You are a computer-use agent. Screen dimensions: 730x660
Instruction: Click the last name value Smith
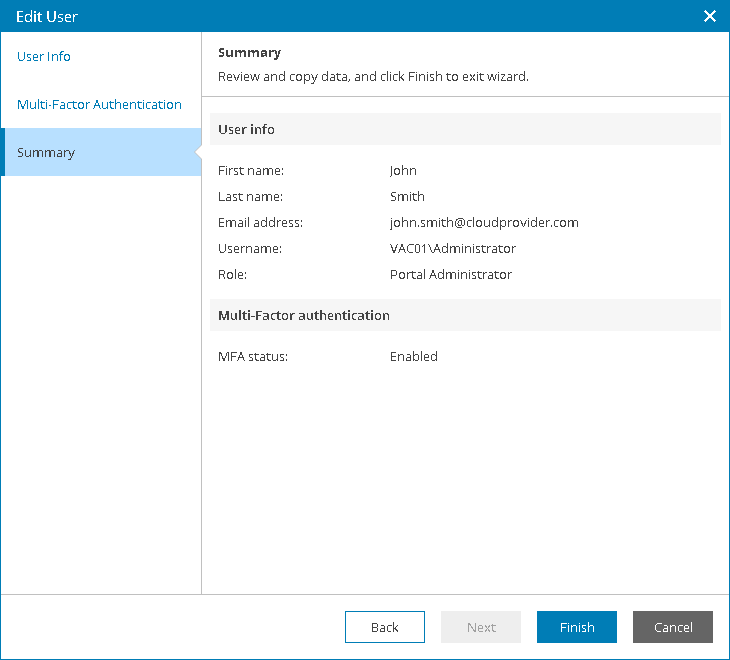click(x=407, y=197)
